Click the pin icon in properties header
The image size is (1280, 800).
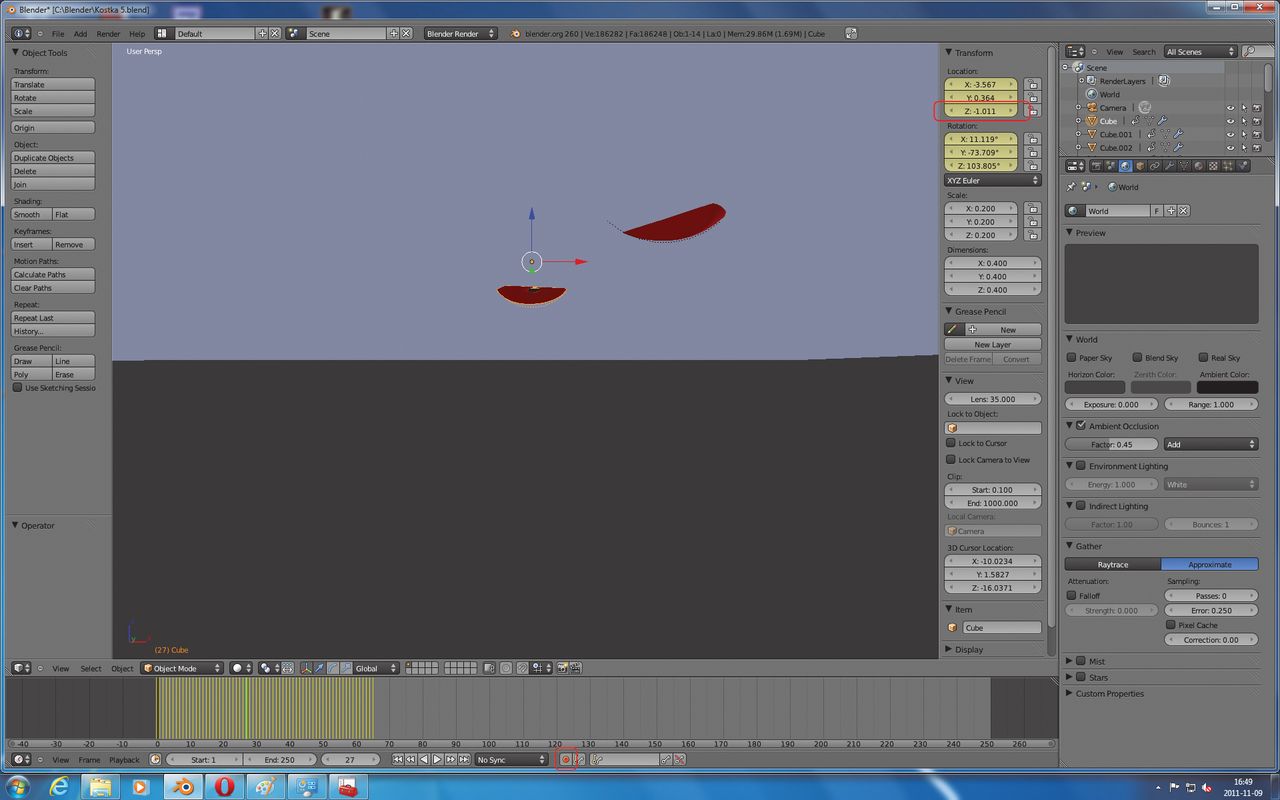pyautogui.click(x=1071, y=187)
